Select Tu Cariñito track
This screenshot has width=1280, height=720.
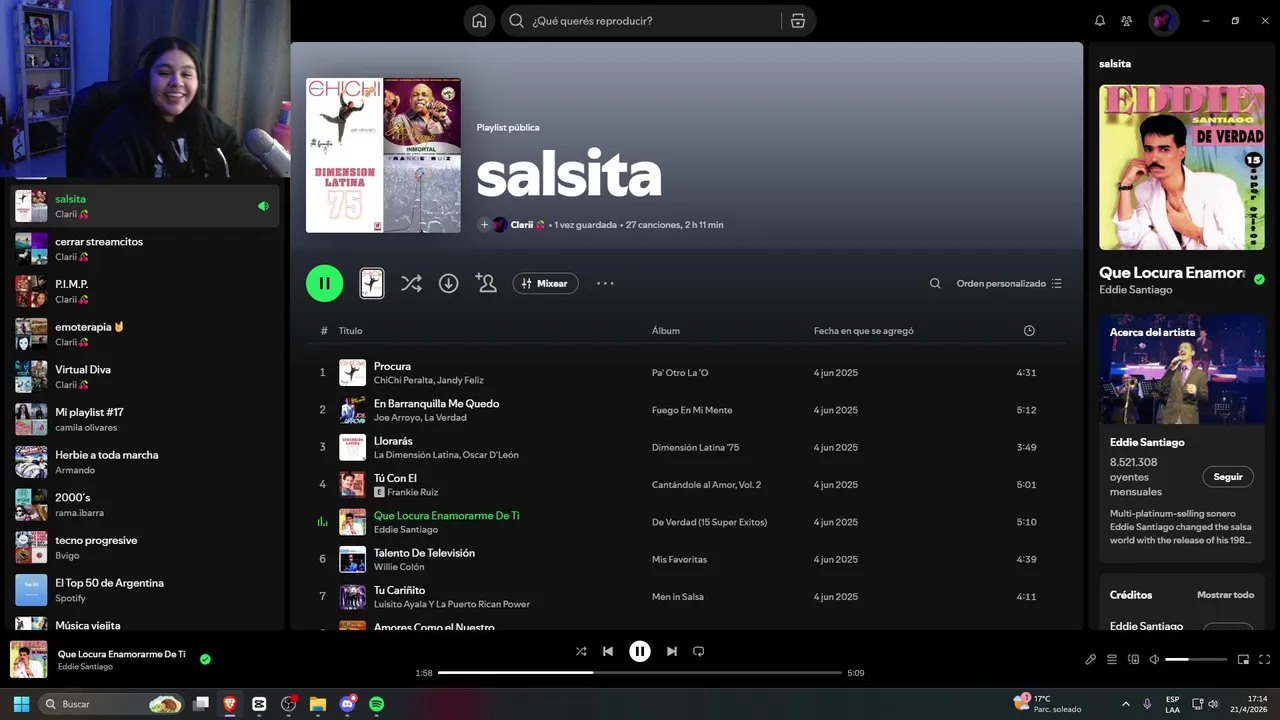pyautogui.click(x=399, y=590)
